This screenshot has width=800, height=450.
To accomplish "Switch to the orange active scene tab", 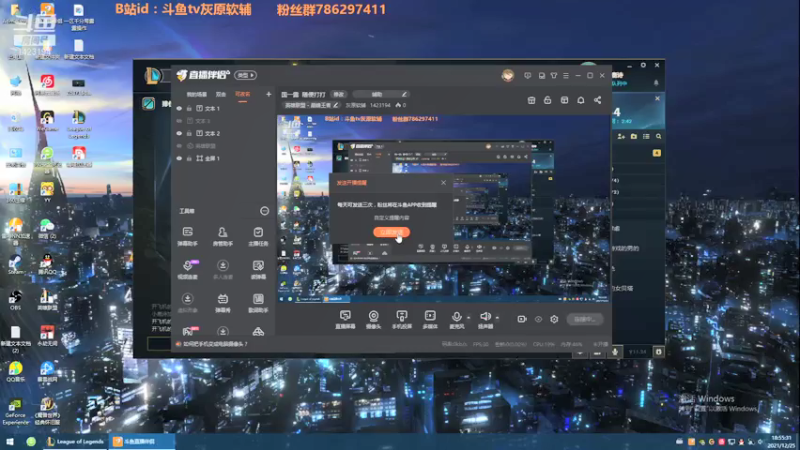I will click(242, 94).
